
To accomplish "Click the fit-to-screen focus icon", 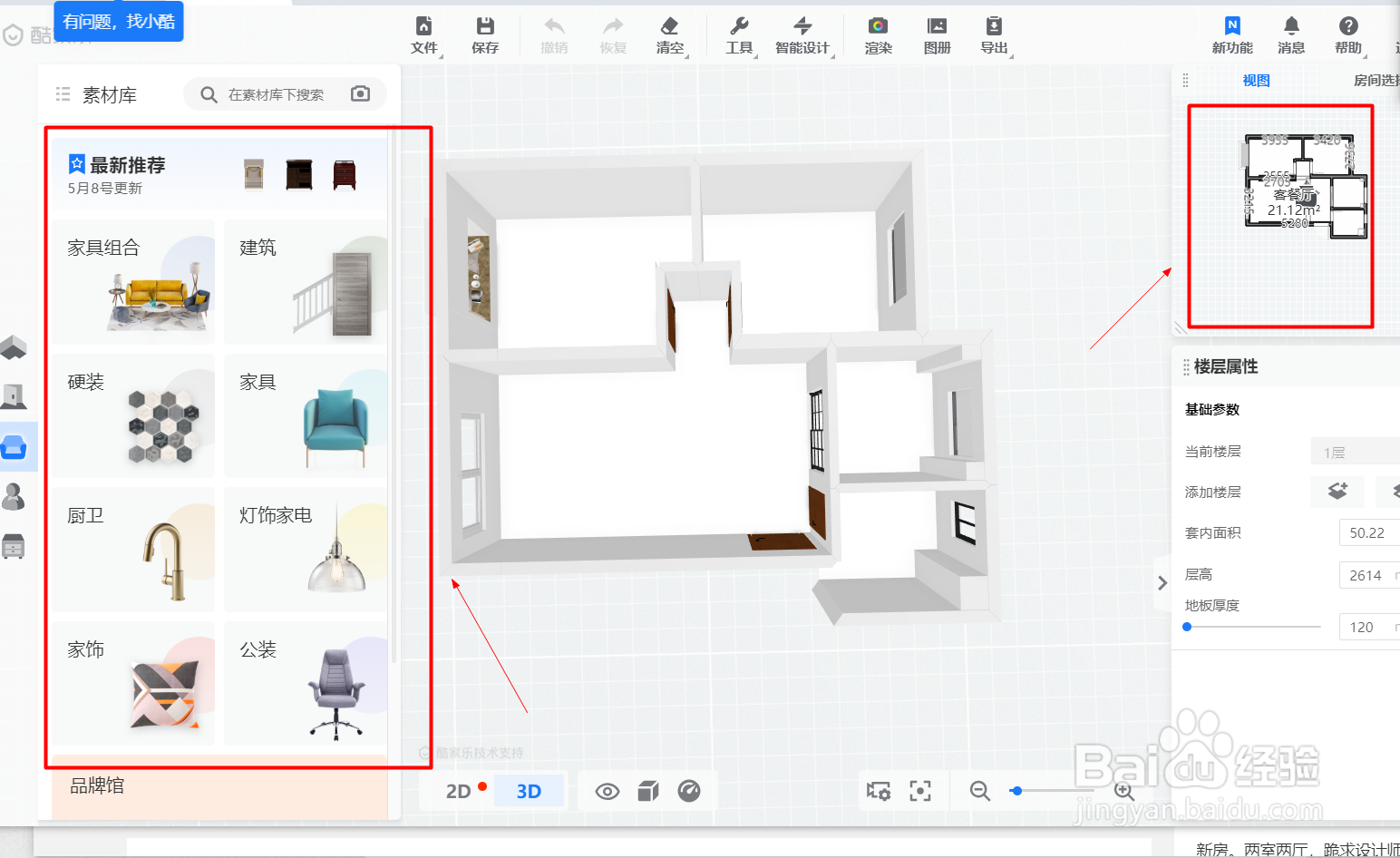I will [x=920, y=791].
